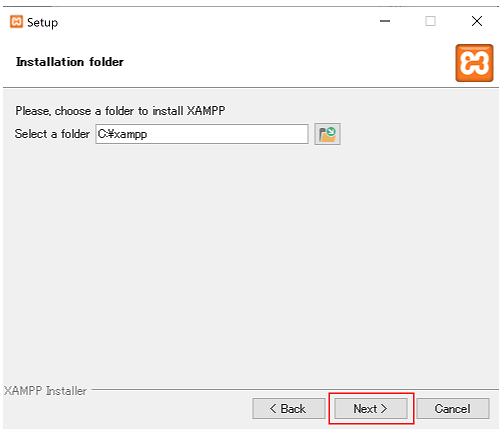Click the 'XAMPP Installer' footer label

[x=45, y=390]
